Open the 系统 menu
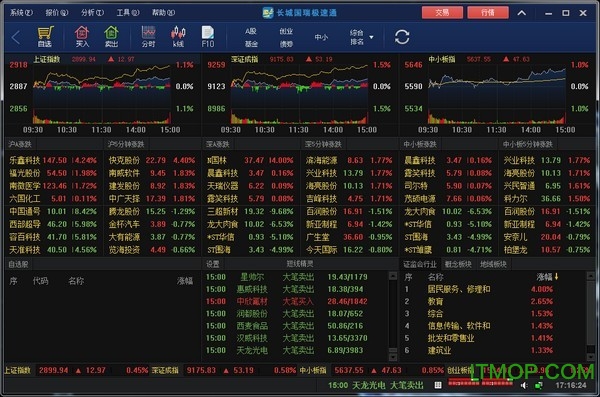 (21, 13)
